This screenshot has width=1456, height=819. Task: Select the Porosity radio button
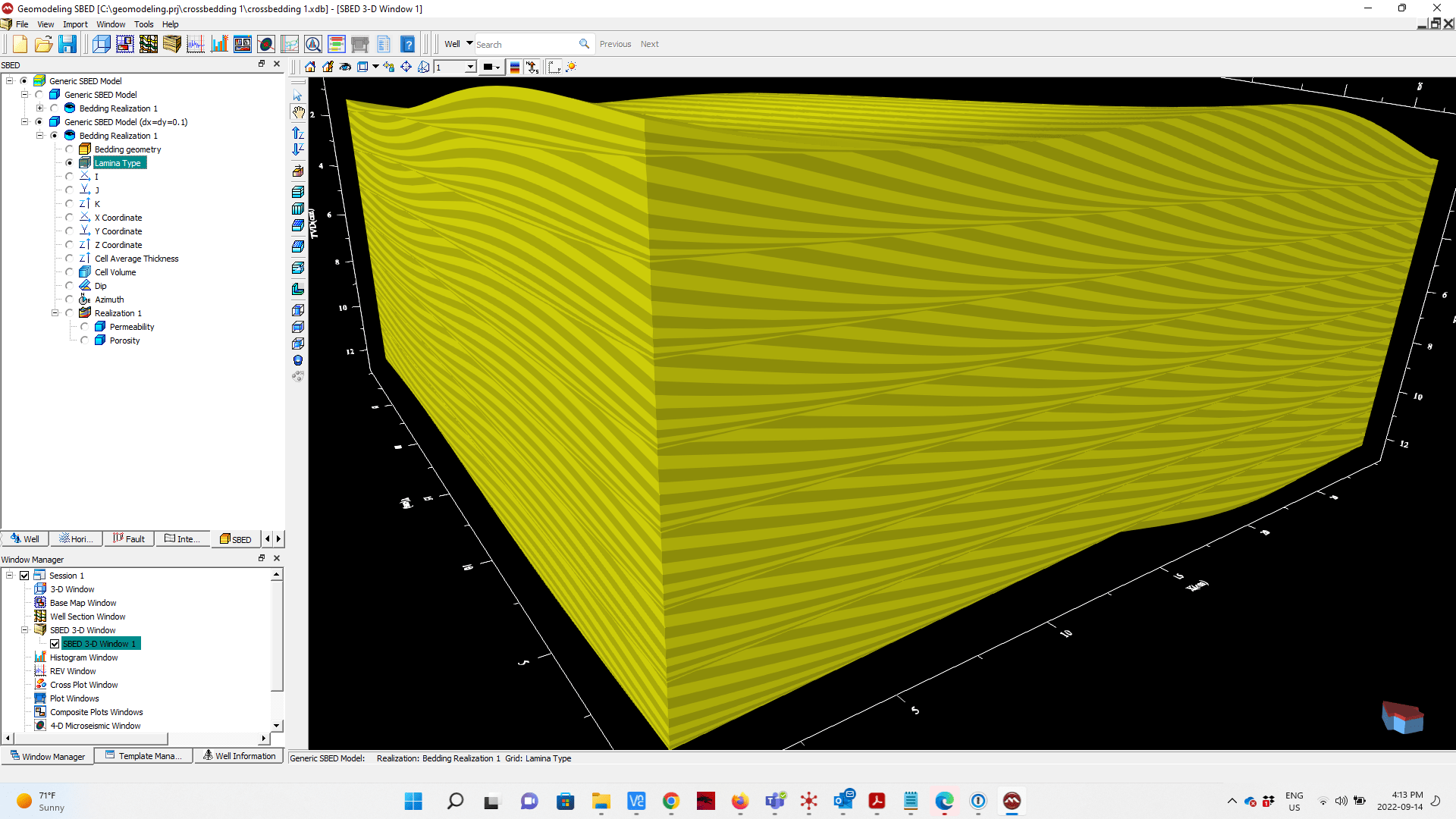pyautogui.click(x=85, y=340)
